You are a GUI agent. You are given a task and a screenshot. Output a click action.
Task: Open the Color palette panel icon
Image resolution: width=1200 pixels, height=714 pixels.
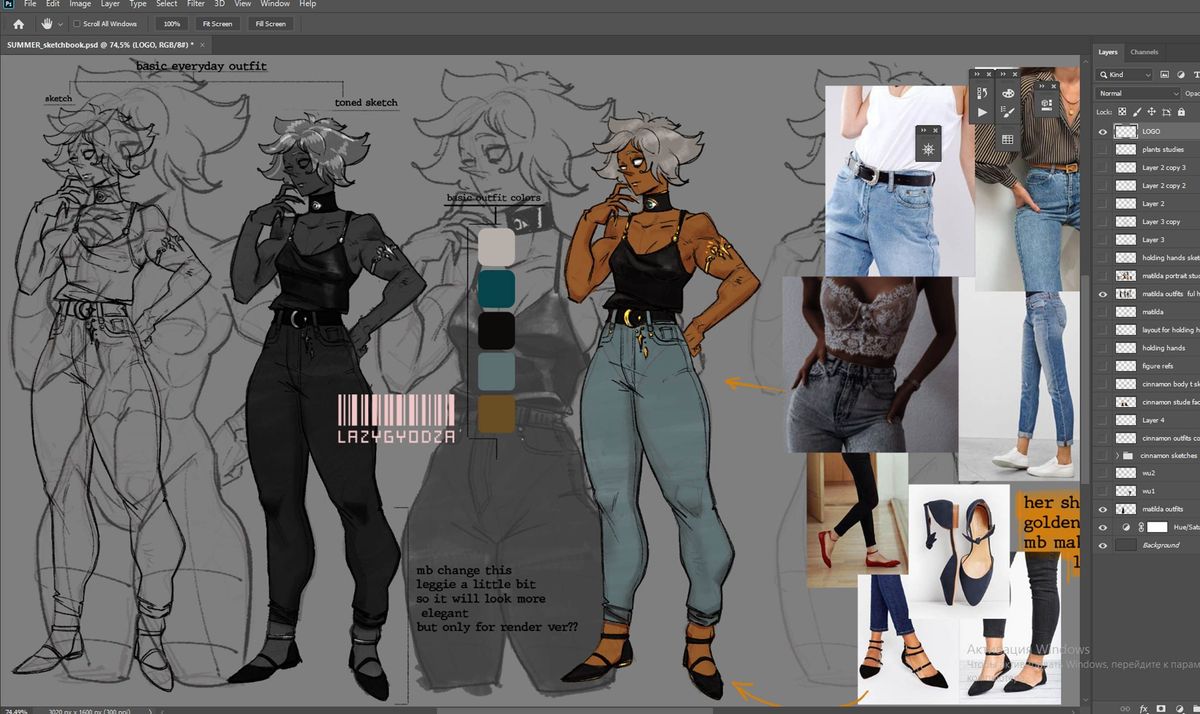pyautogui.click(x=1008, y=93)
